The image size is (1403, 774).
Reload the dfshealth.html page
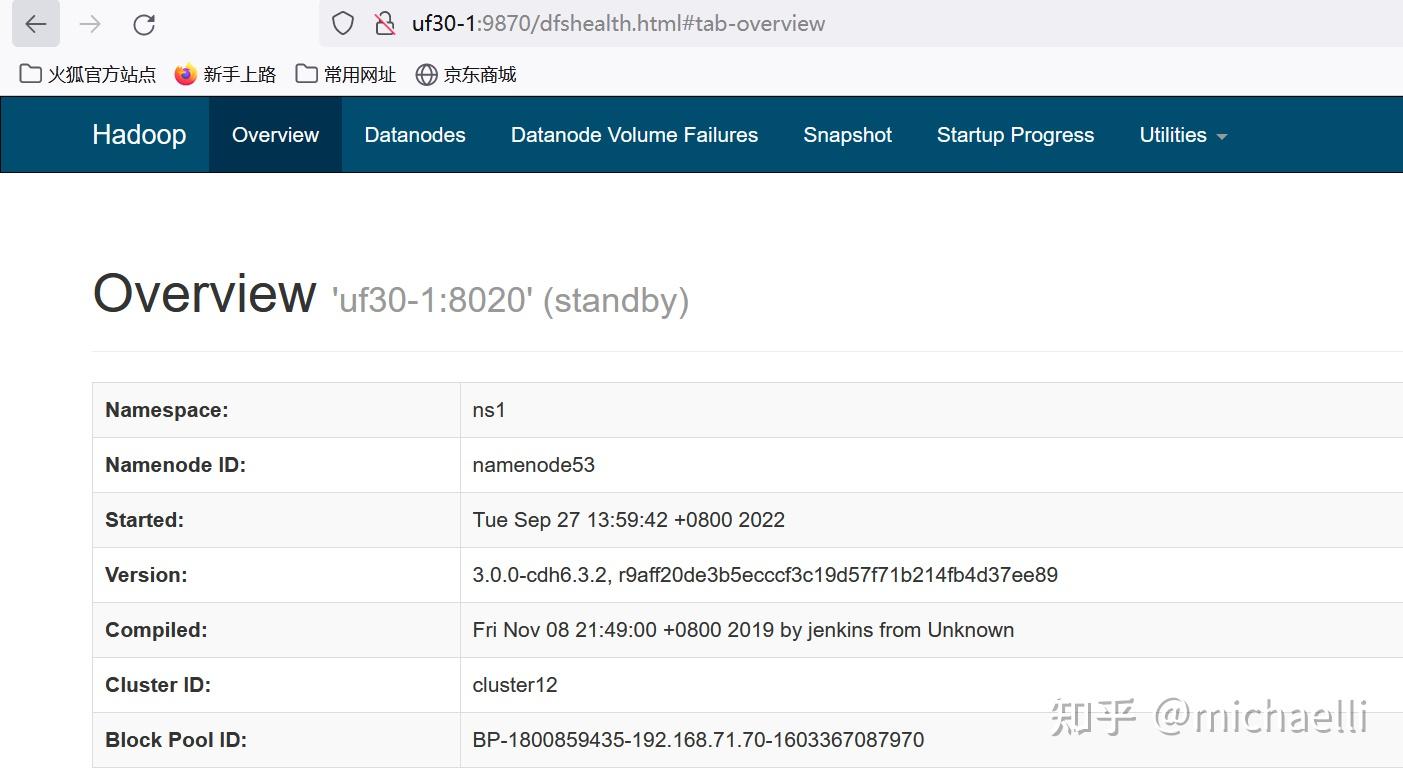coord(143,23)
